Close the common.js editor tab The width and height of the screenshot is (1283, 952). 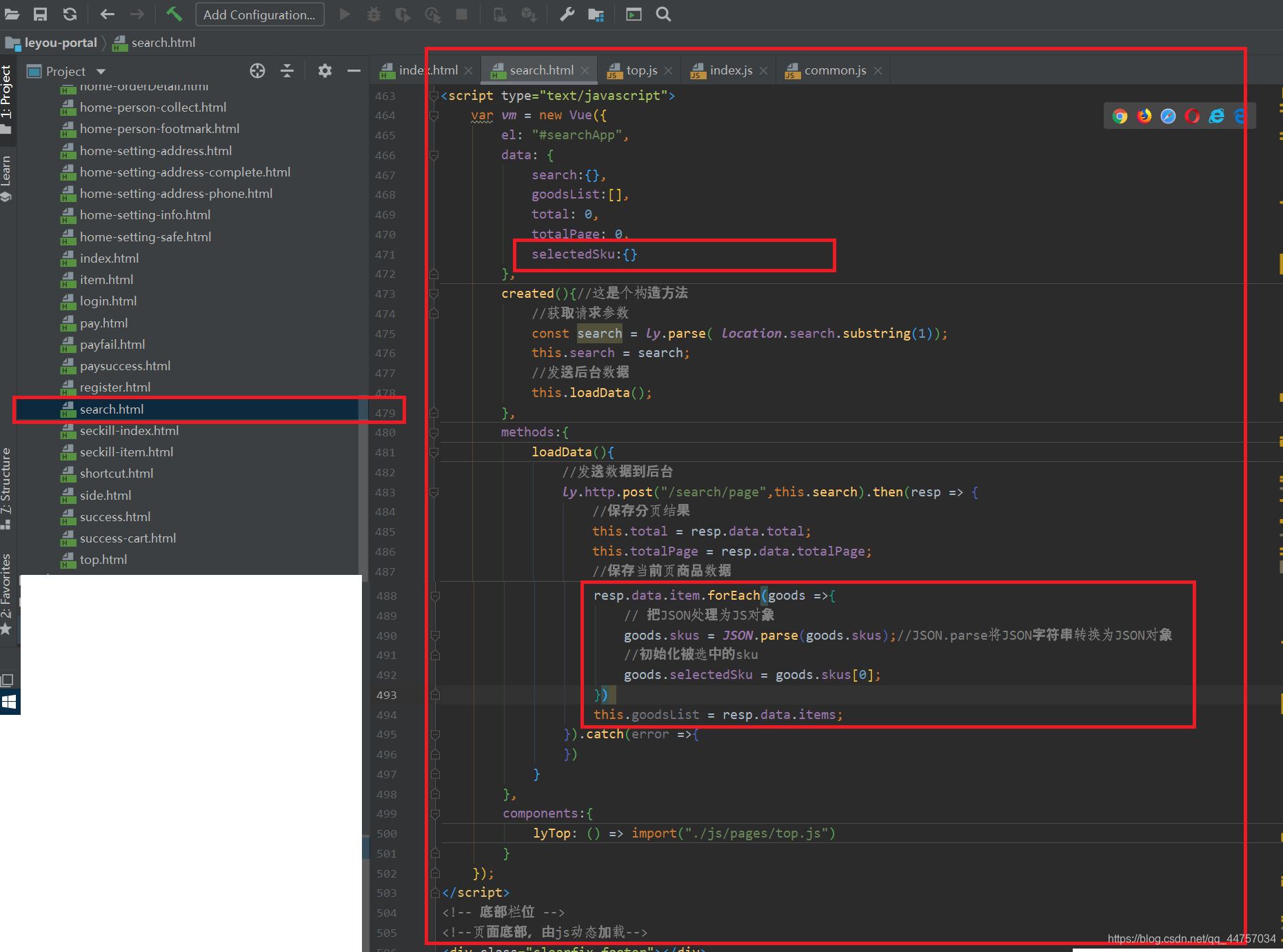tap(878, 70)
